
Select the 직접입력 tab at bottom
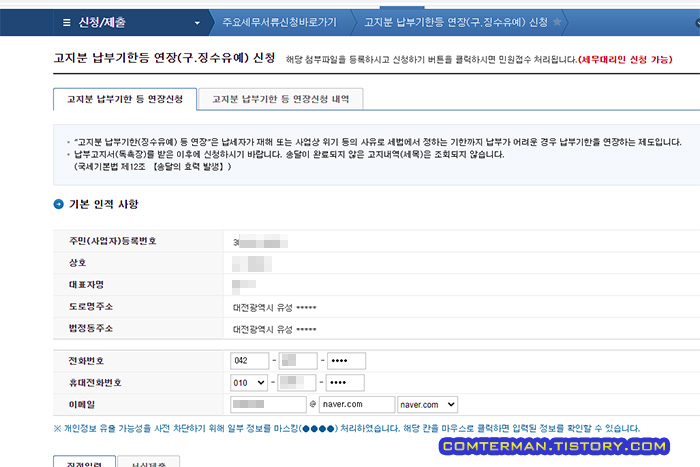pos(84,462)
